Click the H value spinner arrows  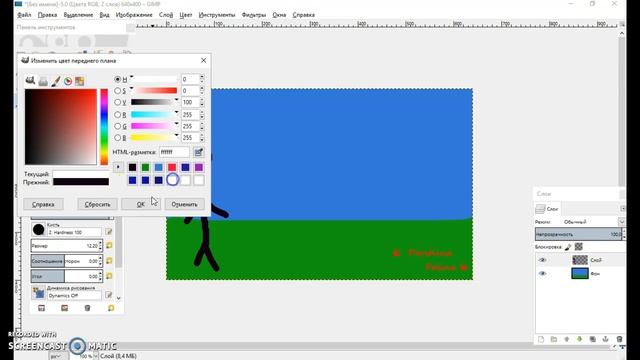pyautogui.click(x=202, y=79)
